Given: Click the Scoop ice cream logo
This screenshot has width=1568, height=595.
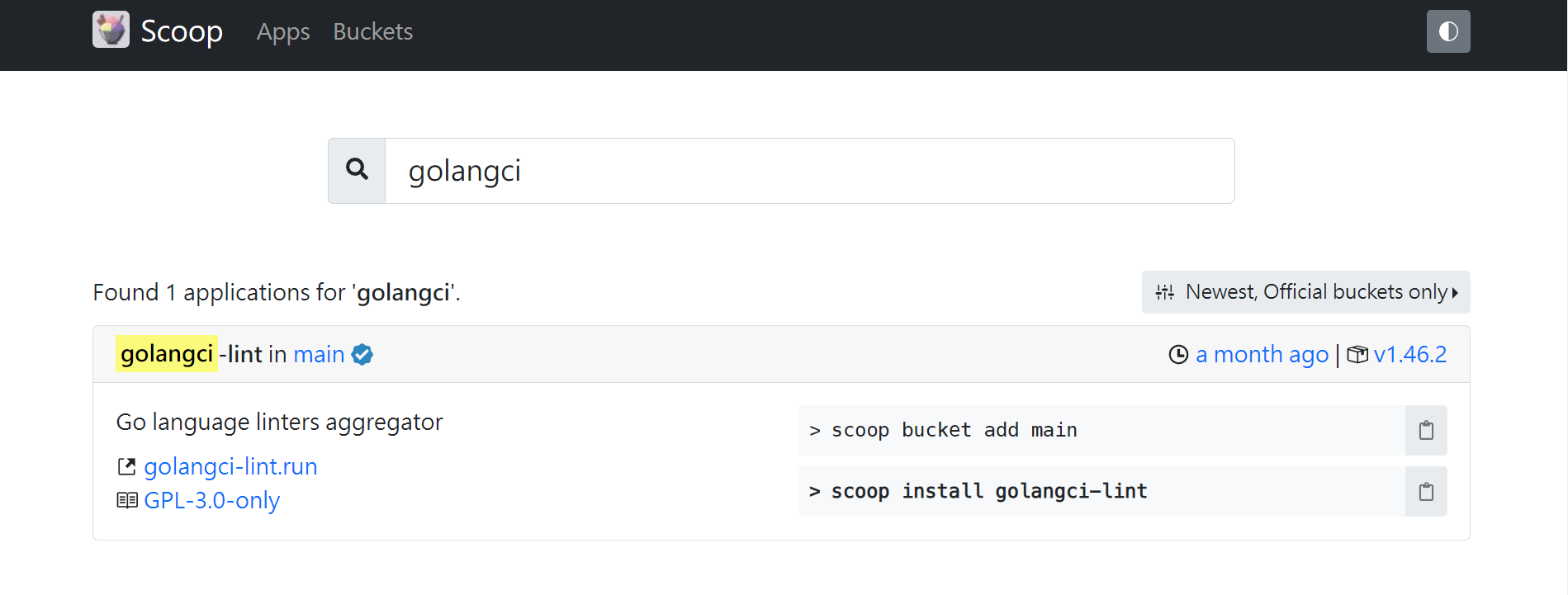Looking at the screenshot, I should [111, 30].
